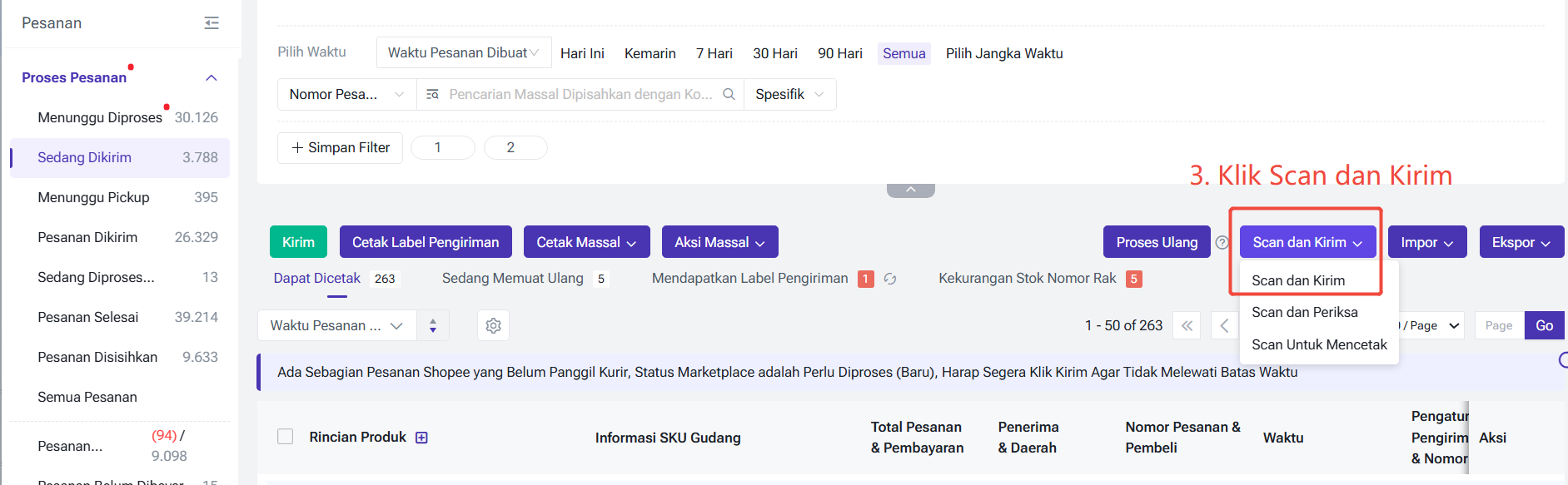
Task: Open Cetak Massal dropdown button
Action: [586, 242]
